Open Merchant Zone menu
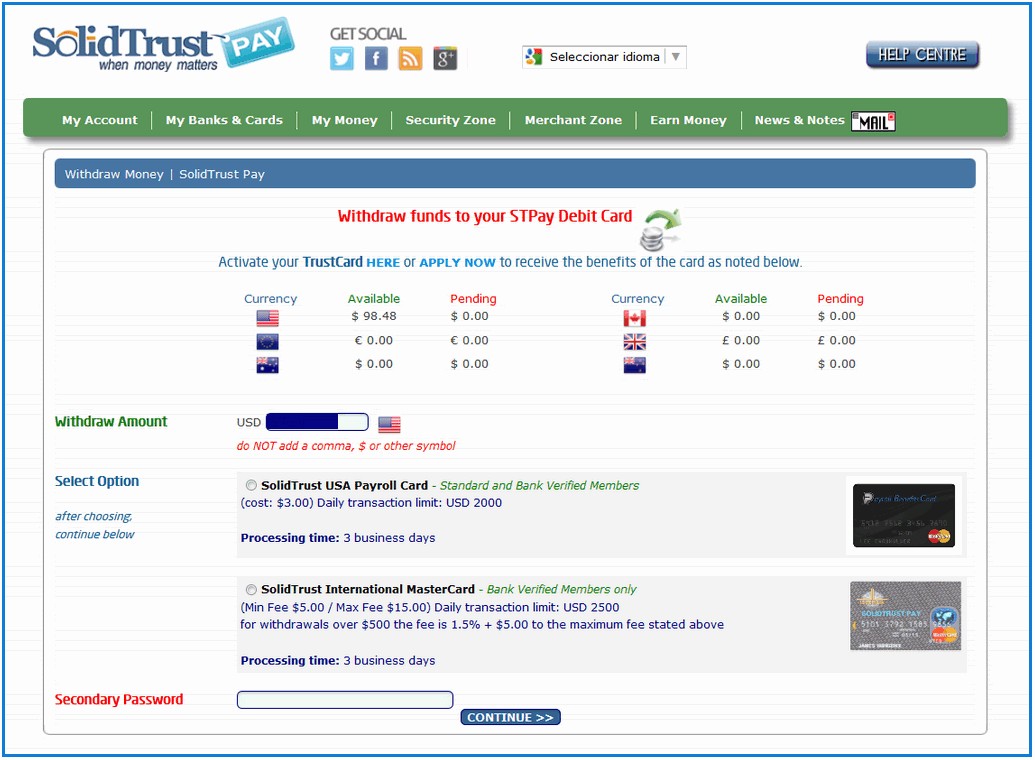This screenshot has height=760, width=1035. point(573,120)
